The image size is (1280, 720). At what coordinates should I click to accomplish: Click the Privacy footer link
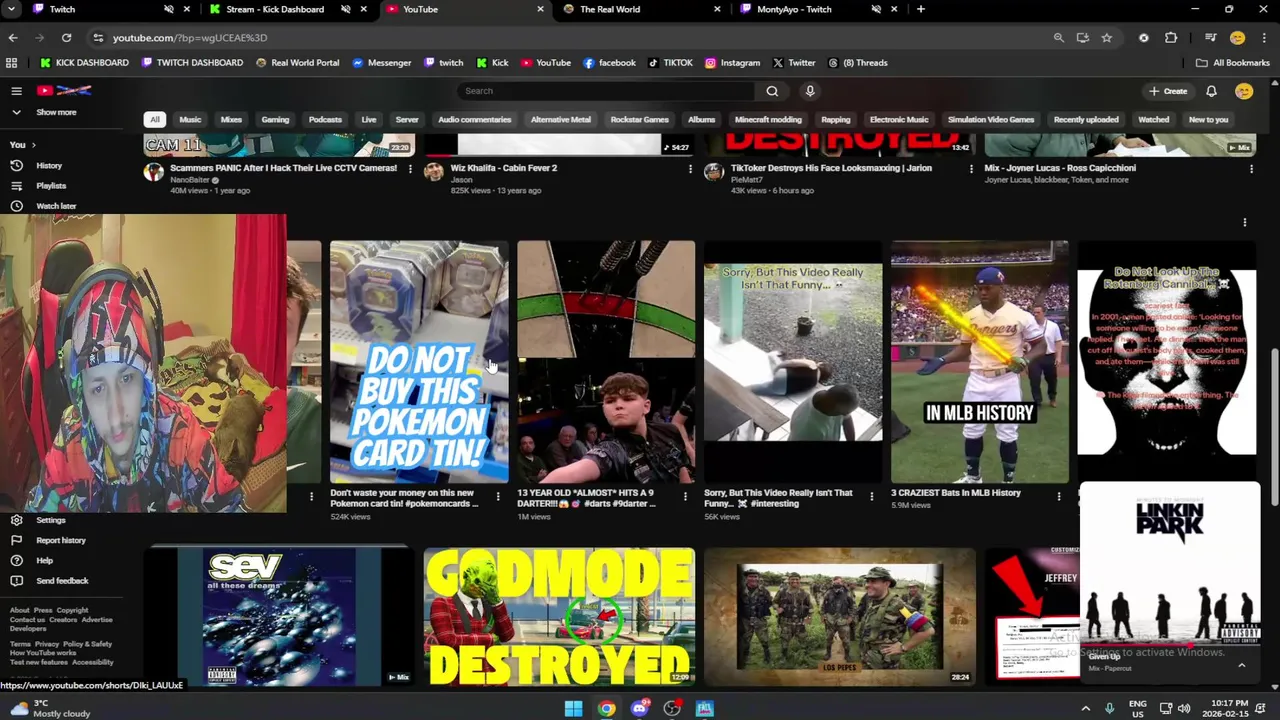coord(47,644)
